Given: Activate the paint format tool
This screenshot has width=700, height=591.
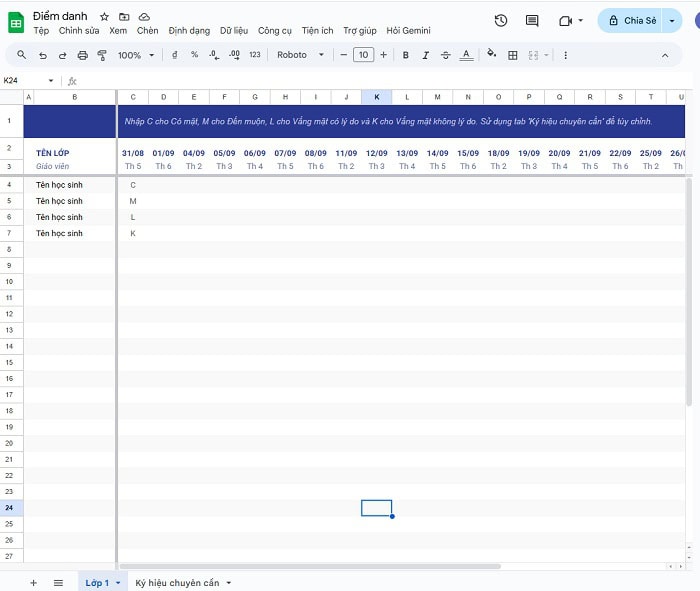Looking at the screenshot, I should [x=102, y=55].
